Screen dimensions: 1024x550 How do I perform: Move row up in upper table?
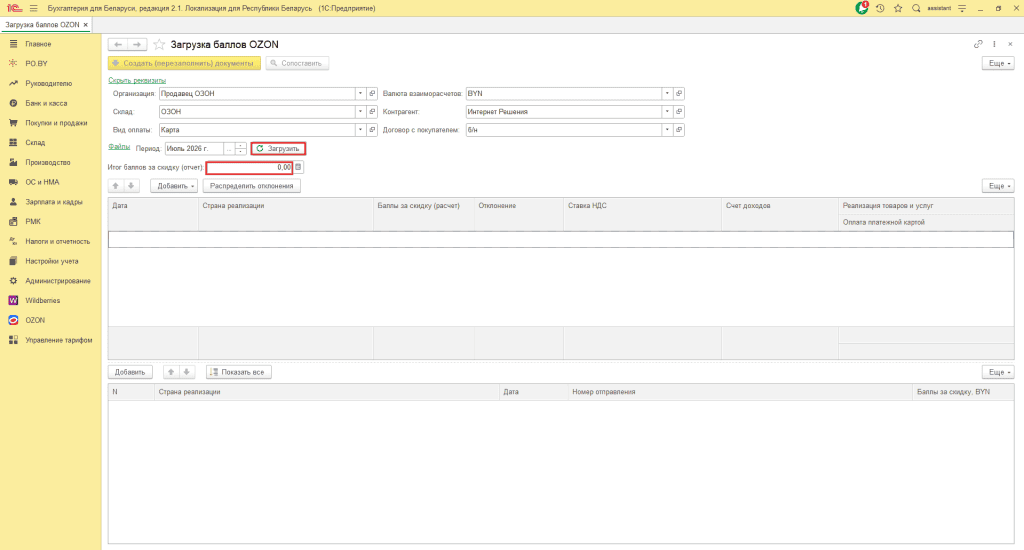pos(116,186)
